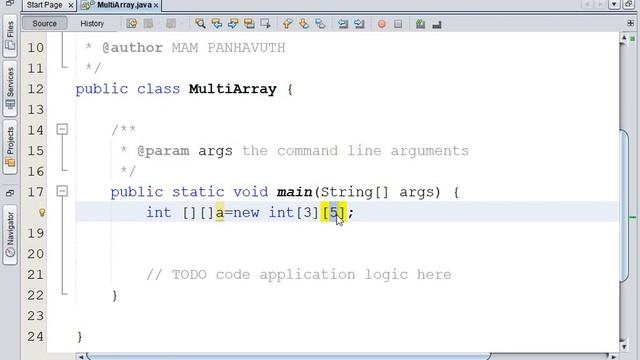
Task: Shift line right icon
Action: [x=359, y=24]
